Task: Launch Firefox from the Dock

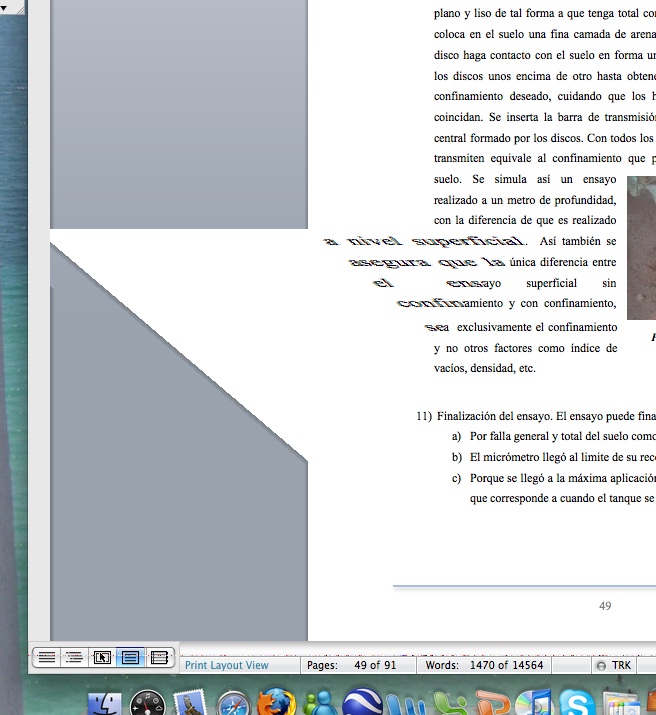Action: (276, 702)
